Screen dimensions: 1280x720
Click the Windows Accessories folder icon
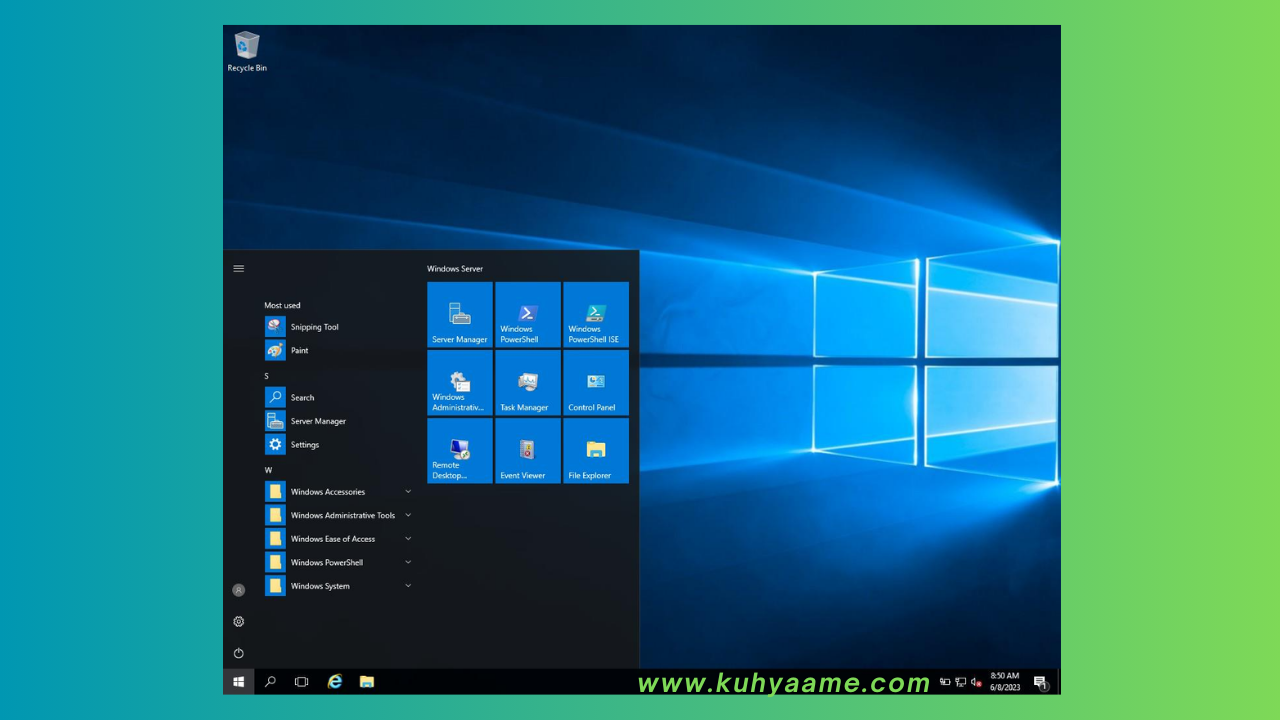[x=275, y=491]
